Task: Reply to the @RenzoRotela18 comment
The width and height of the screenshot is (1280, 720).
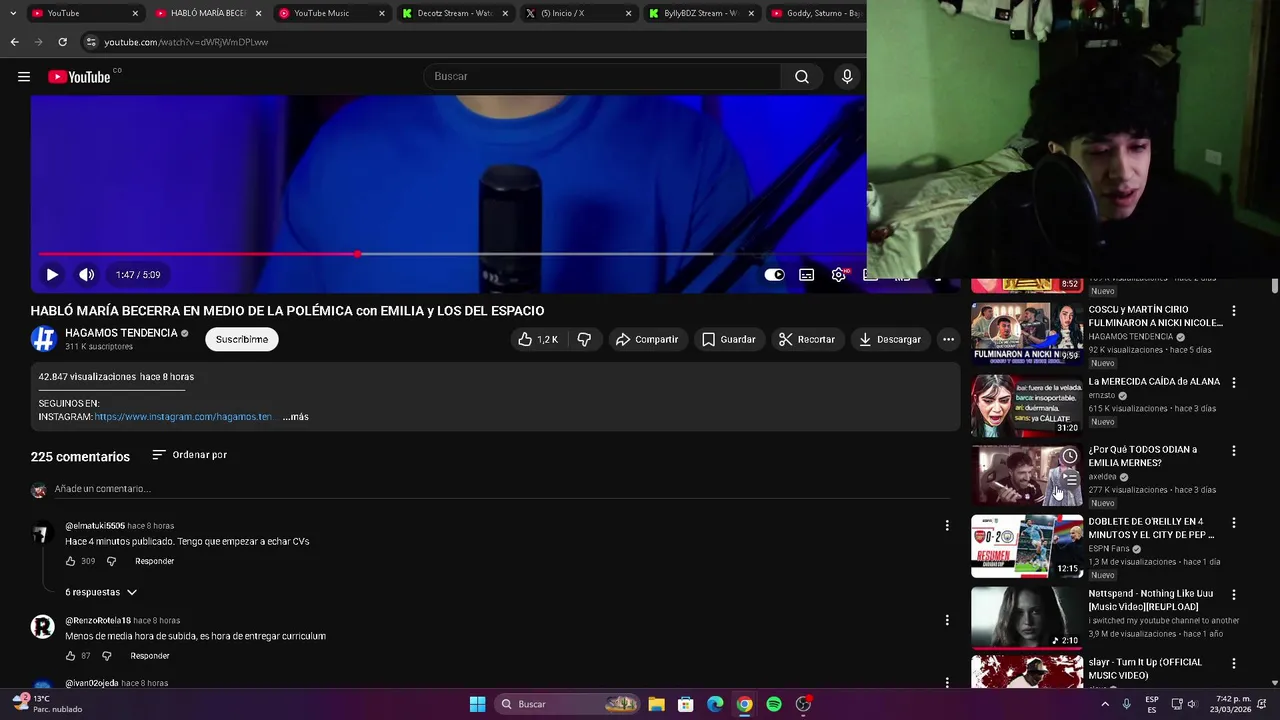Action: point(150,656)
